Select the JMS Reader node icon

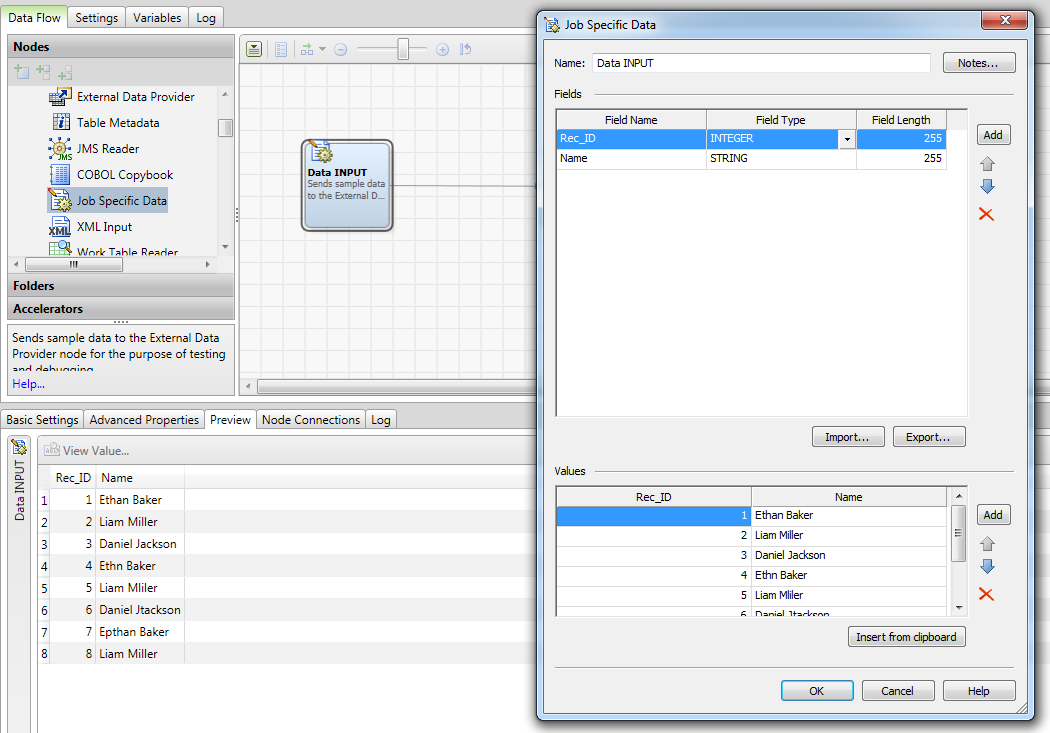[x=60, y=149]
